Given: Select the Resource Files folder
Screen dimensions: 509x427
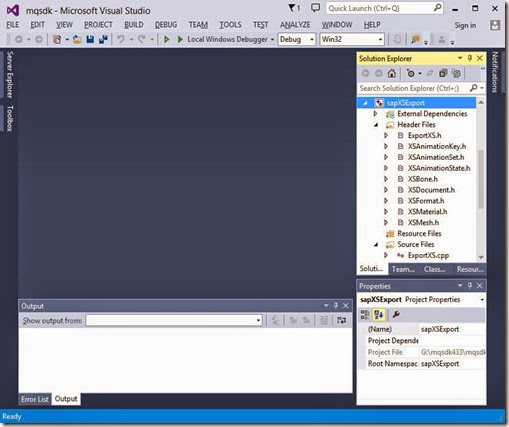Looking at the screenshot, I should click(419, 233).
